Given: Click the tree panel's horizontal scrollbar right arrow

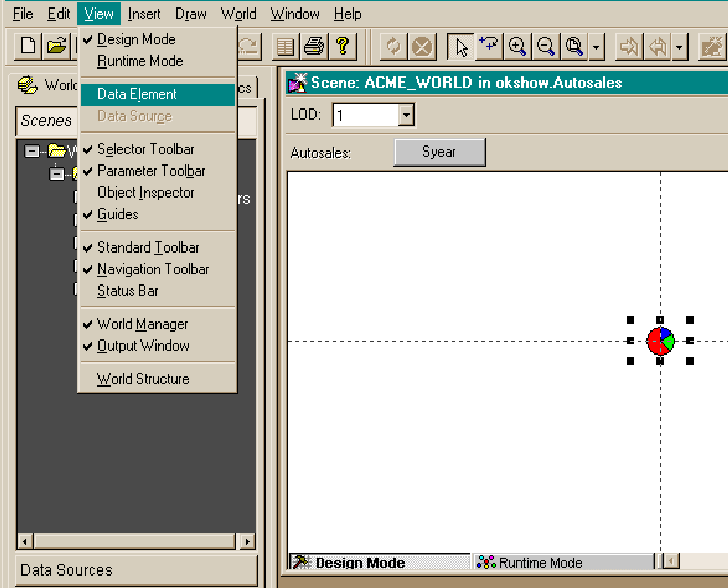Looking at the screenshot, I should coord(246,541).
